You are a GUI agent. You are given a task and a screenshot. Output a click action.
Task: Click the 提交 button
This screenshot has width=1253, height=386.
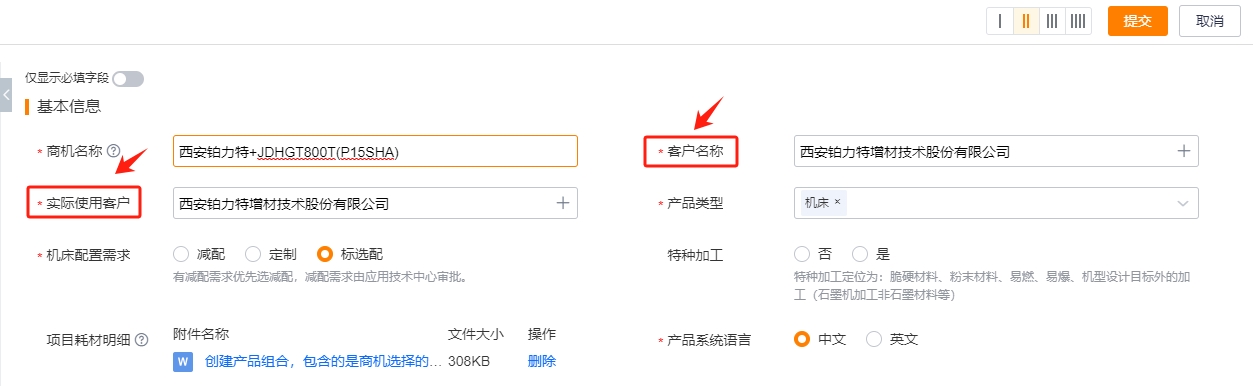point(1138,21)
